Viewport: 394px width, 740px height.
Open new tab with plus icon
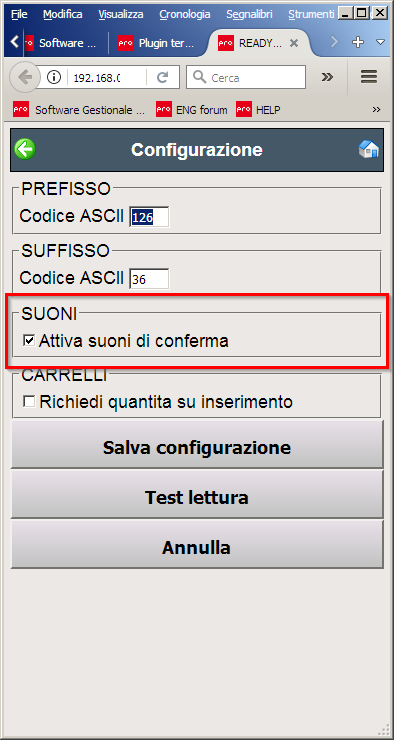click(358, 42)
